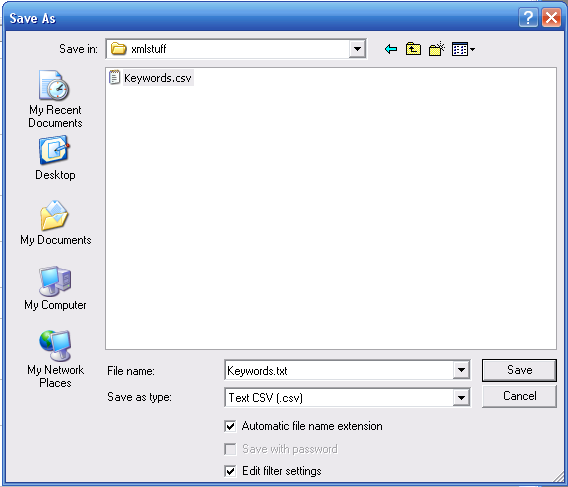Open the My Documents location
The image size is (568, 487).
point(55,223)
